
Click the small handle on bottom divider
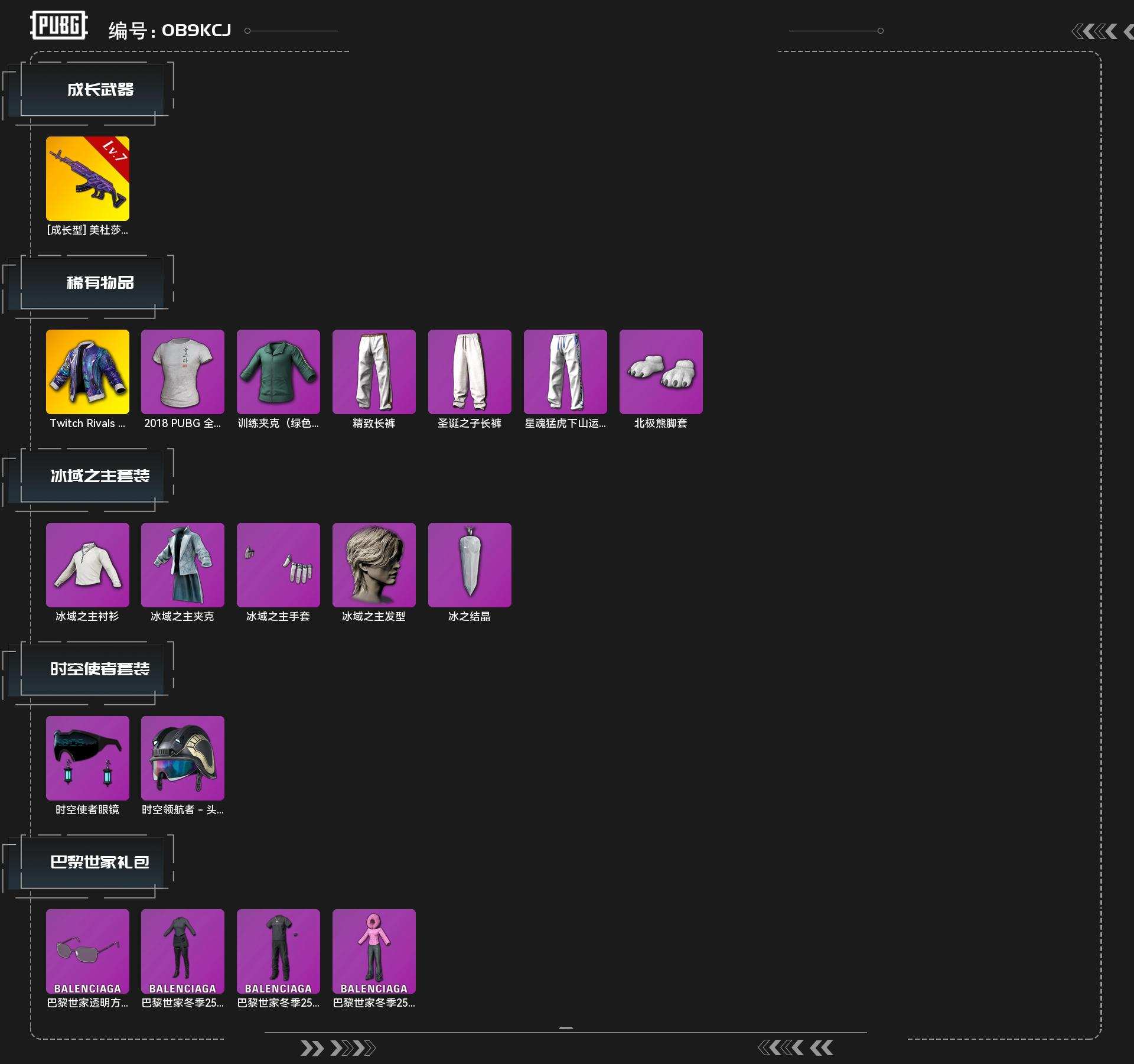click(x=566, y=1029)
